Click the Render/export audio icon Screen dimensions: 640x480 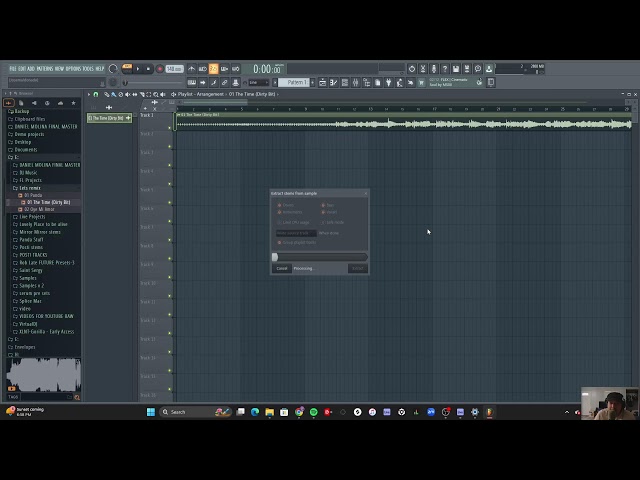tap(467, 69)
